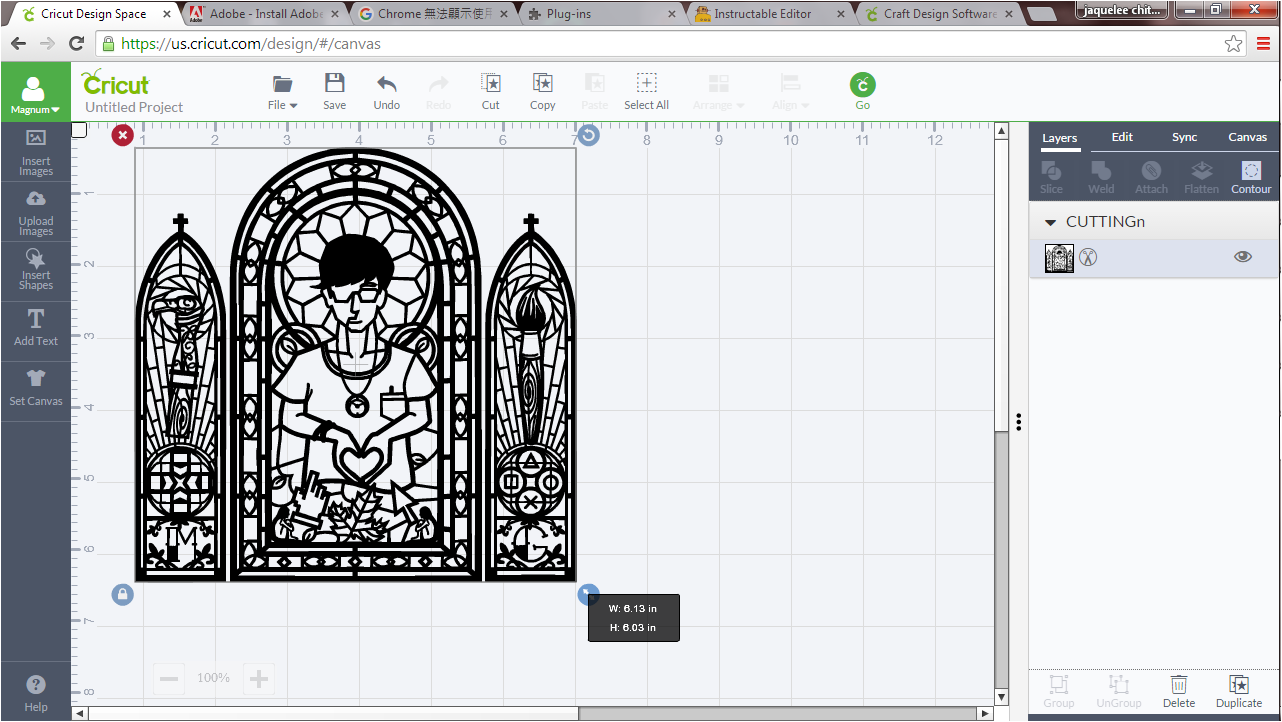
Task: Zoom out with the minus button
Action: [x=169, y=680]
